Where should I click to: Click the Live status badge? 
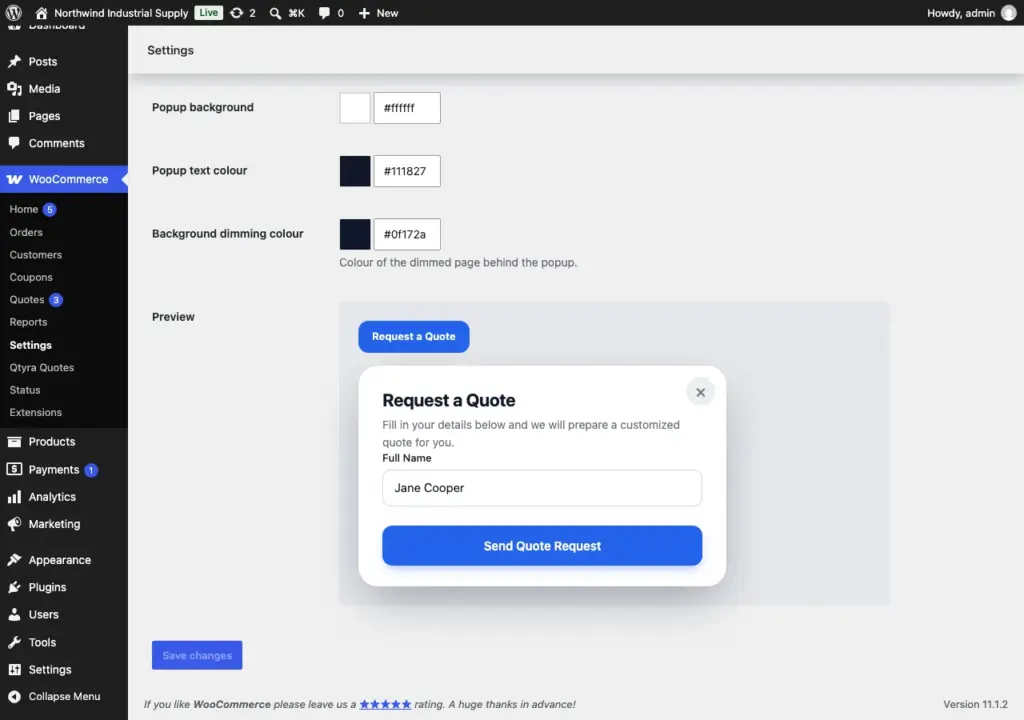click(x=208, y=12)
